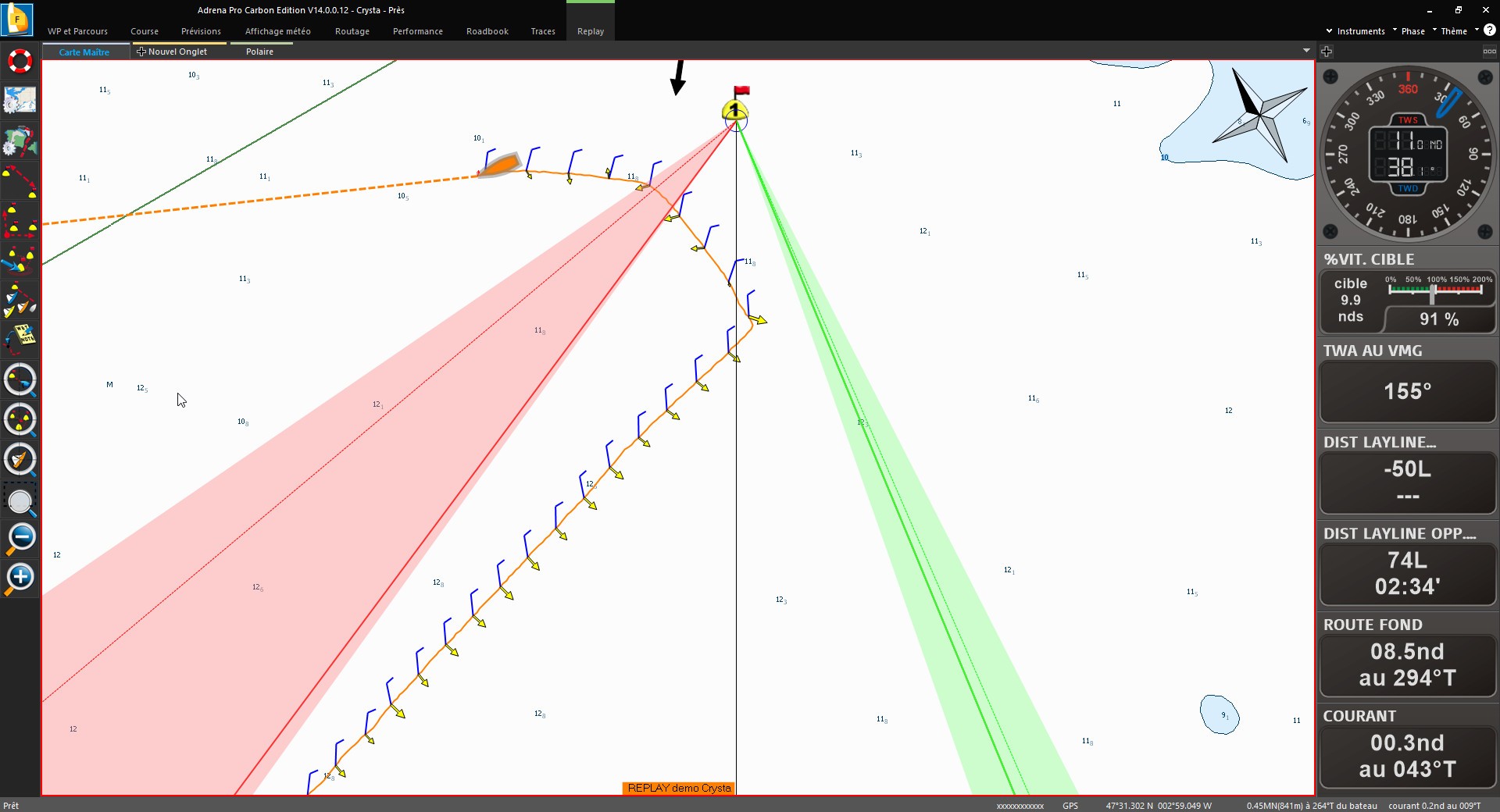Open the Roadbook menu

tap(487, 31)
